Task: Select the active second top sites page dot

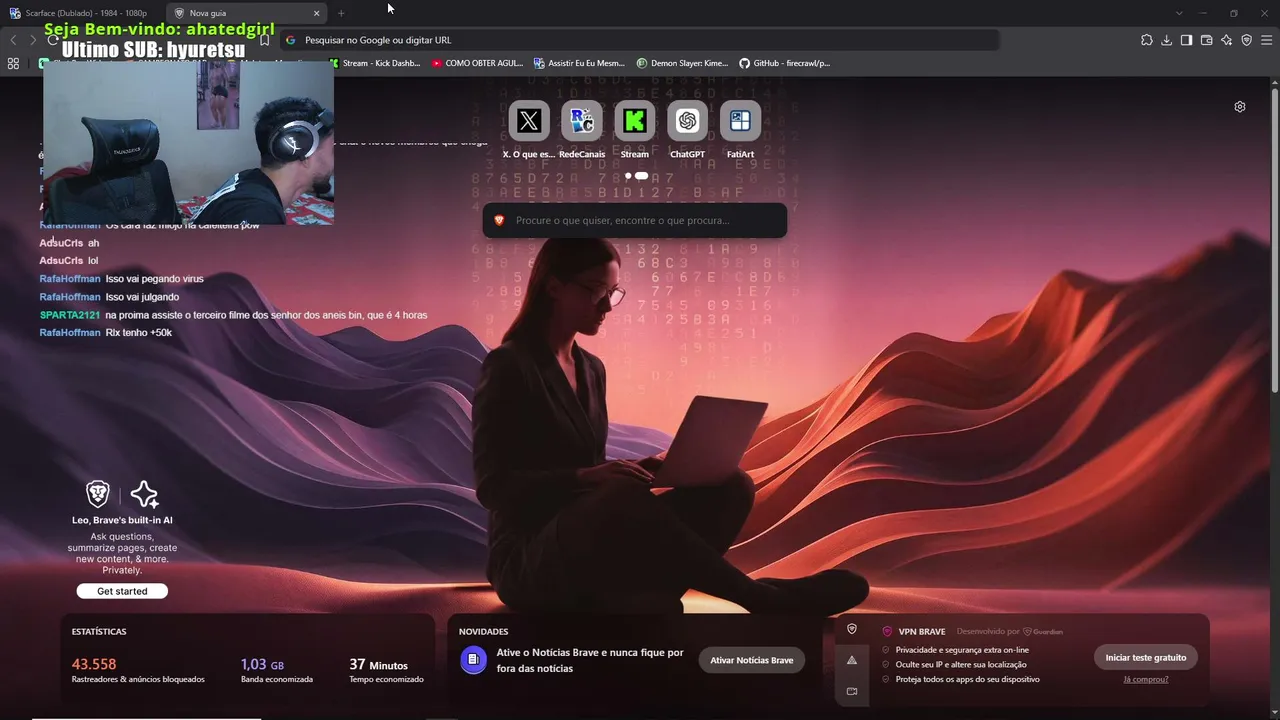Action: (x=641, y=176)
